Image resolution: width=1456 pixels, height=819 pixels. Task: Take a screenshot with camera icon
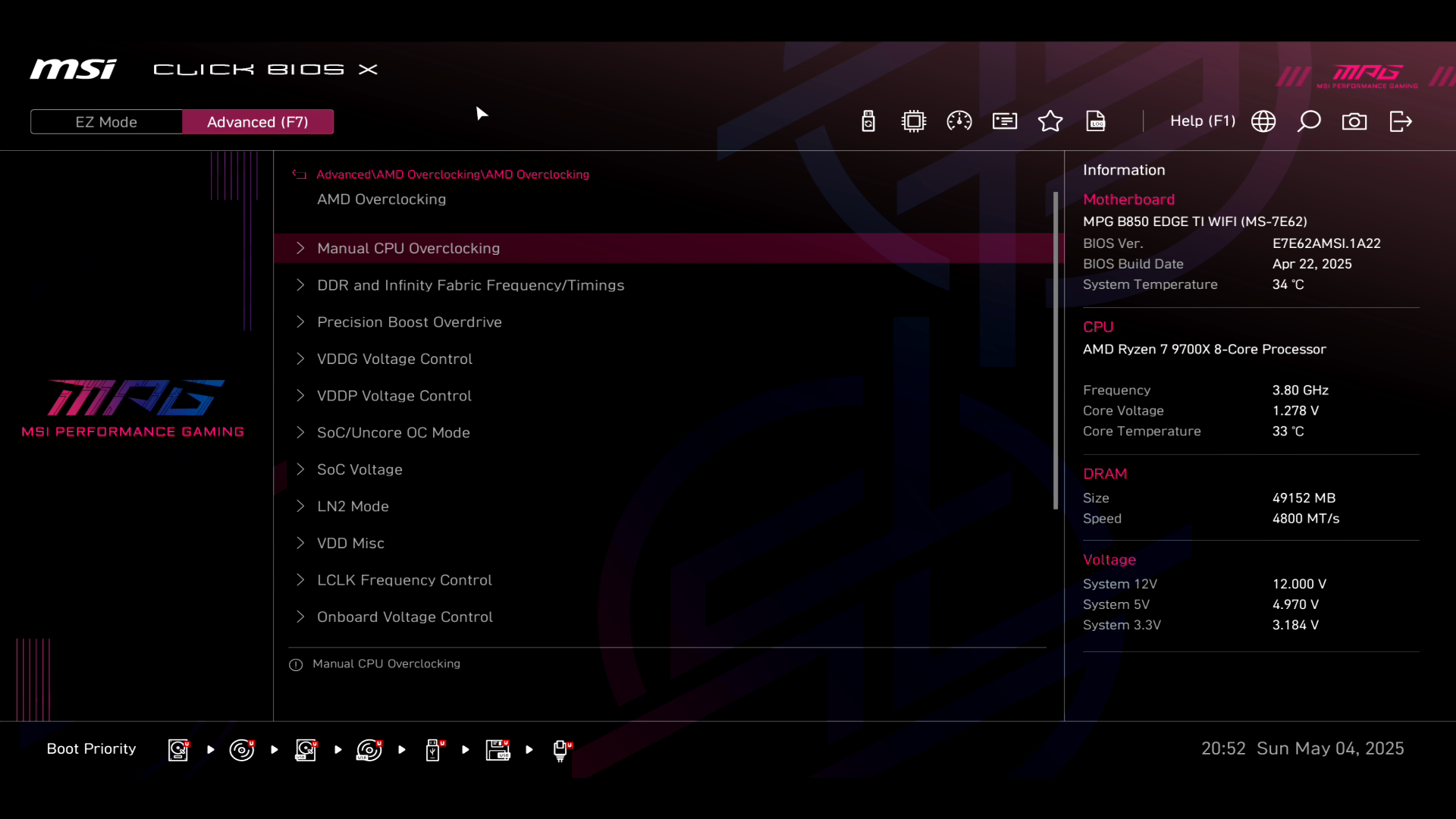coord(1354,121)
